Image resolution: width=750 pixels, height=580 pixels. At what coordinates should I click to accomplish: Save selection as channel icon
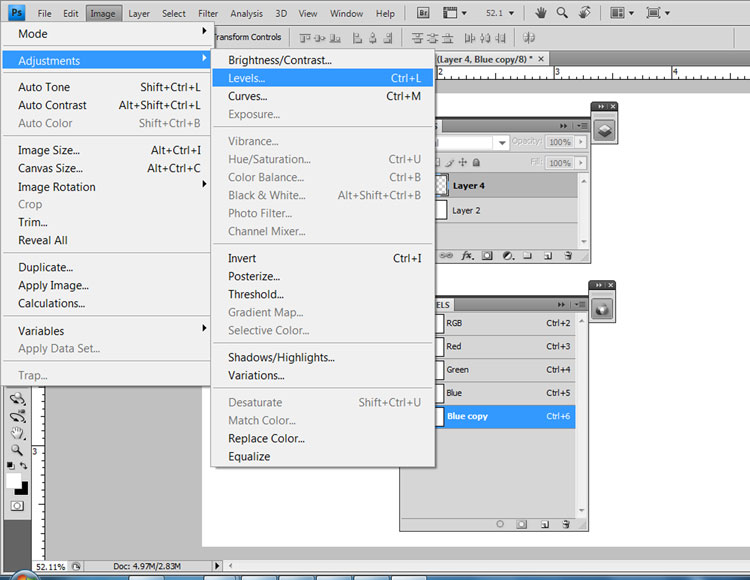click(521, 524)
